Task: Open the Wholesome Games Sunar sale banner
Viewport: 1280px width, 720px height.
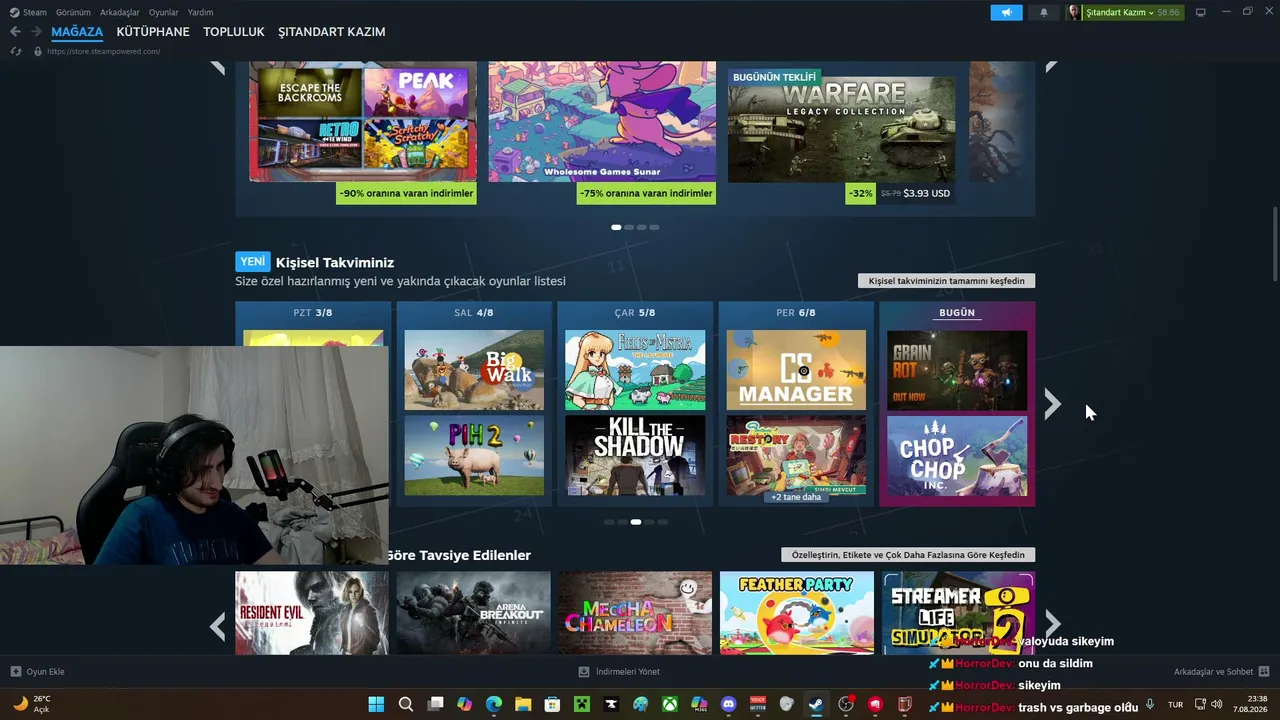Action: pos(602,131)
